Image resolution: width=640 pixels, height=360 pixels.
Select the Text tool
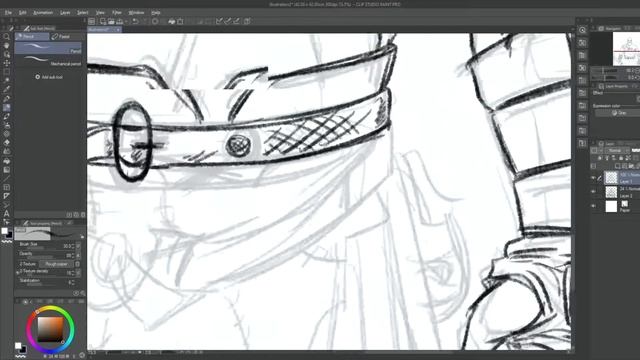7,213
